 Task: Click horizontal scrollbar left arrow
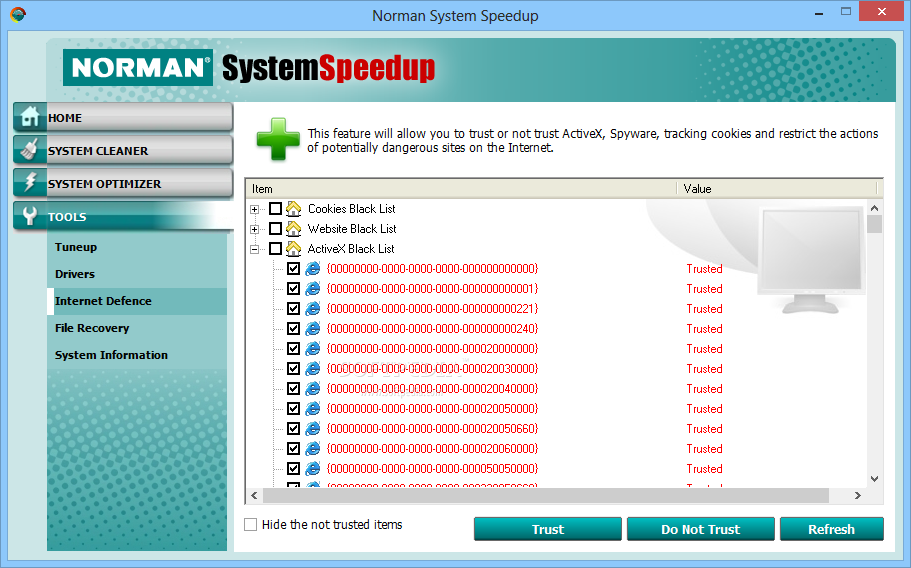tap(254, 495)
